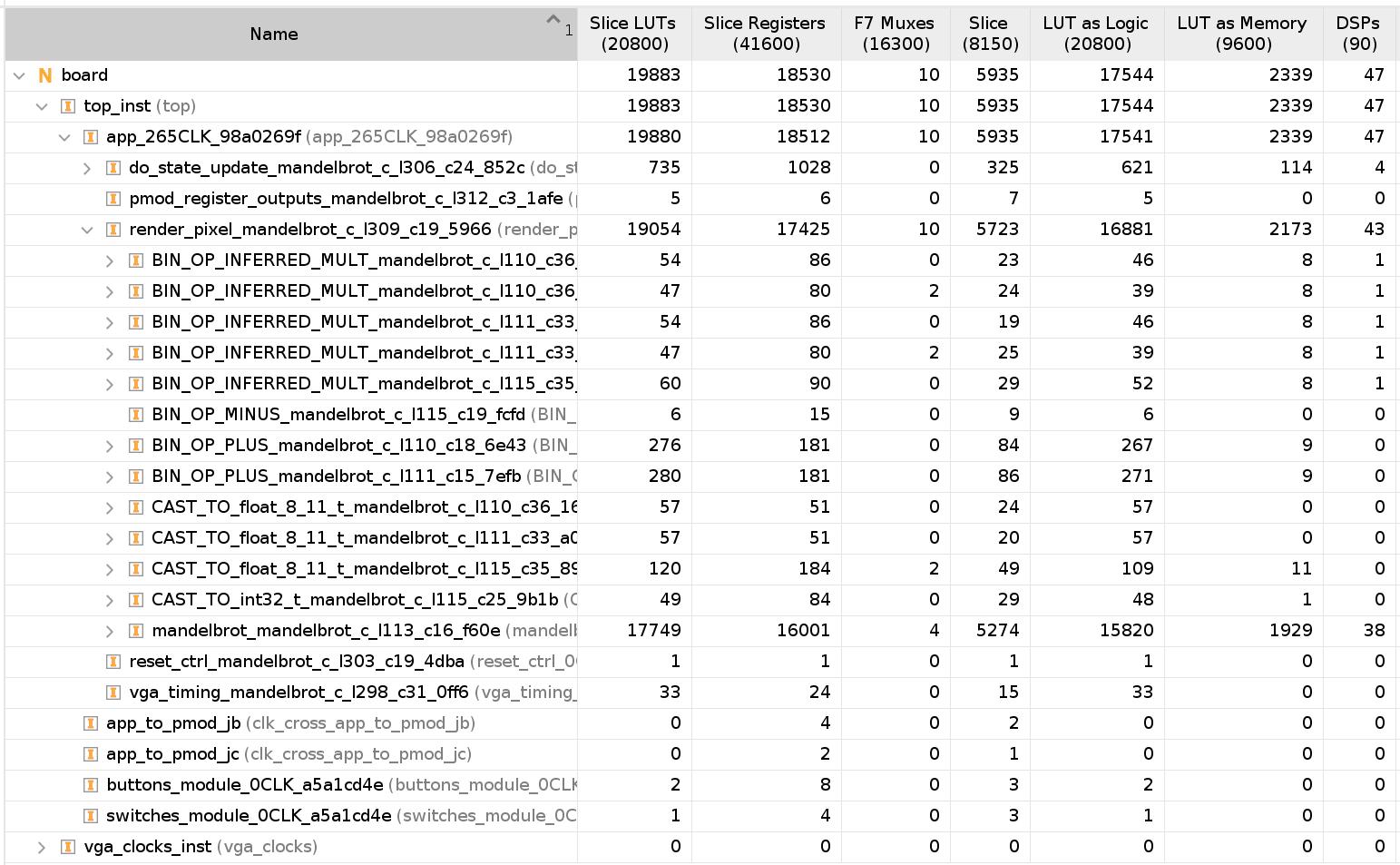Viewport: 1400px width, 865px height.
Task: Sort by LUT as Logic column header
Action: 1096,34
